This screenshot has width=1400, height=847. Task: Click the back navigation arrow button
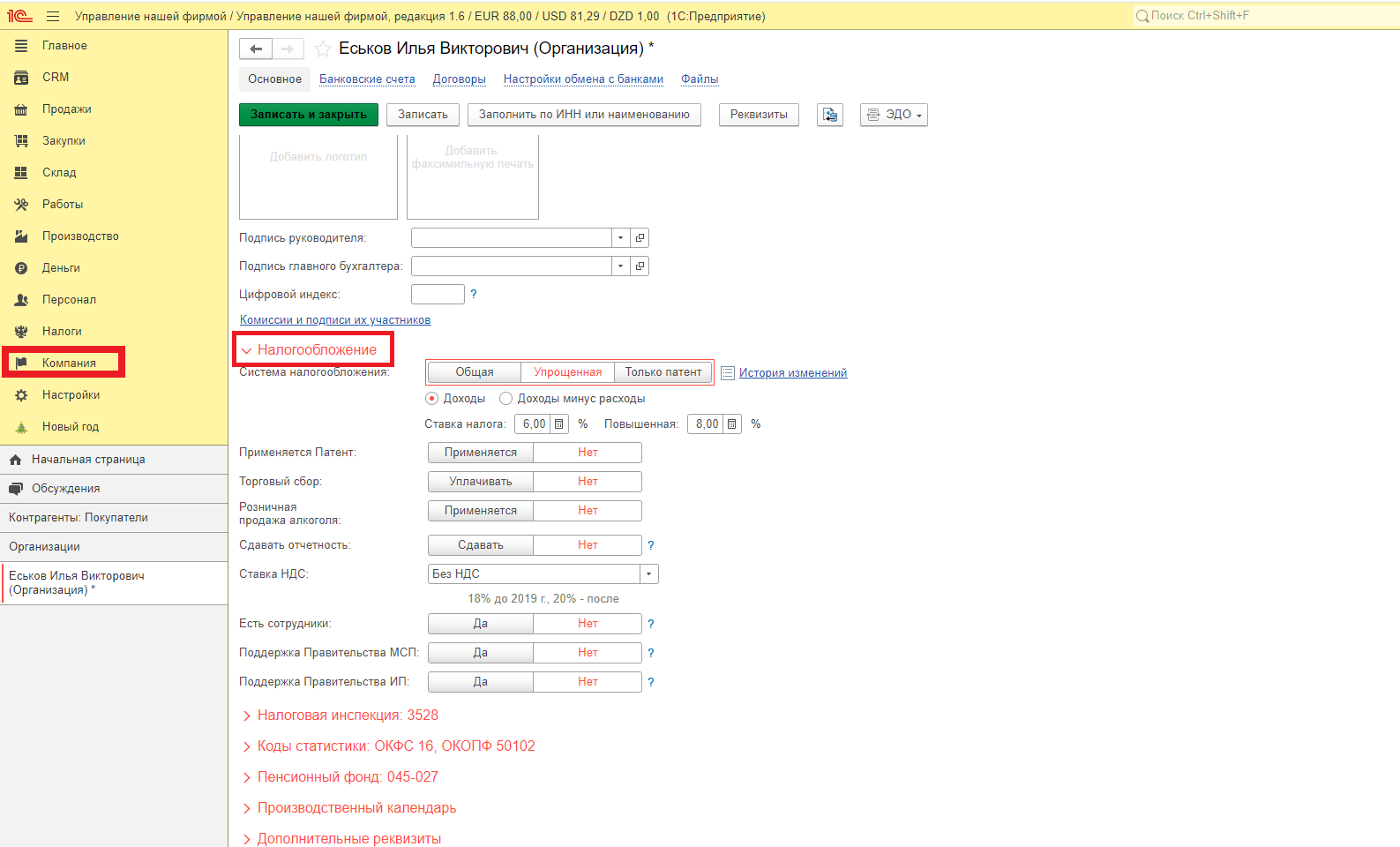[256, 49]
